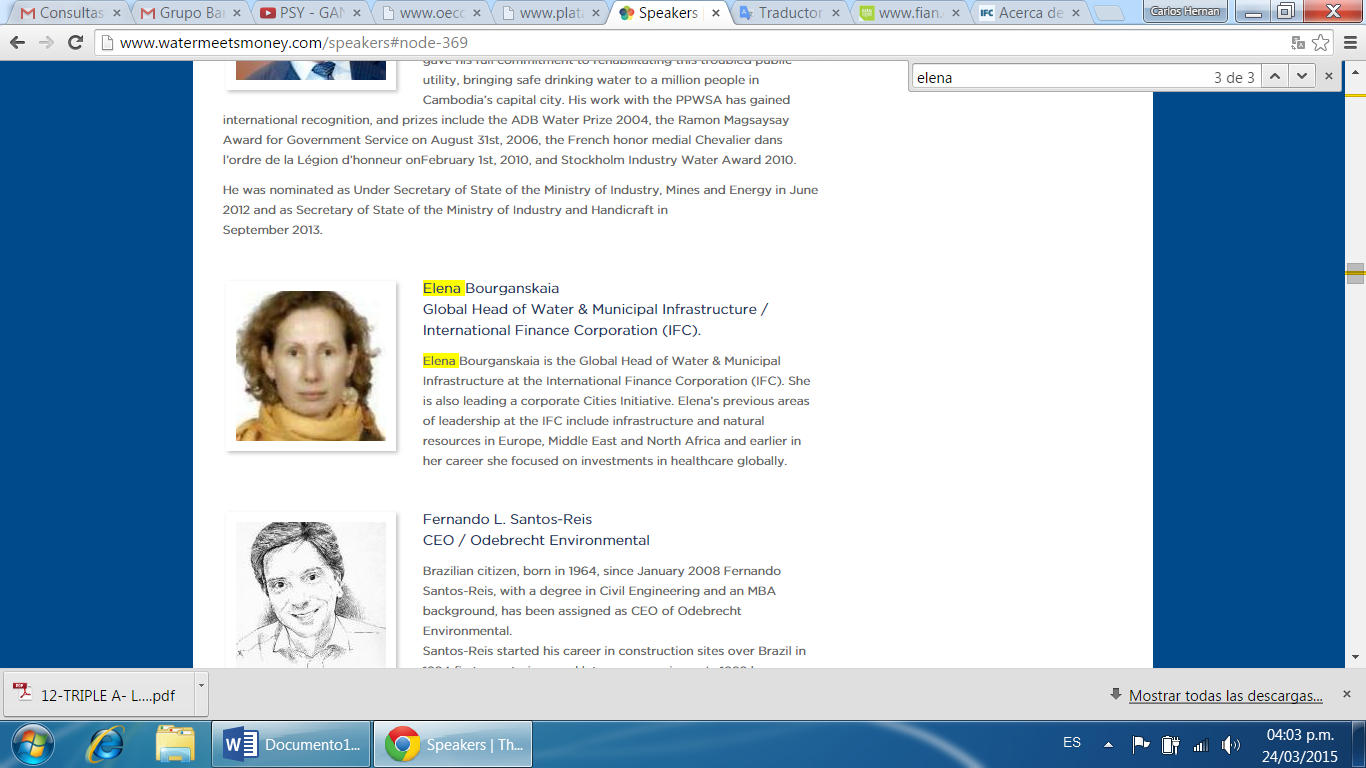Click Elena Bourganskaia's photo
The height and width of the screenshot is (768, 1366).
[311, 366]
